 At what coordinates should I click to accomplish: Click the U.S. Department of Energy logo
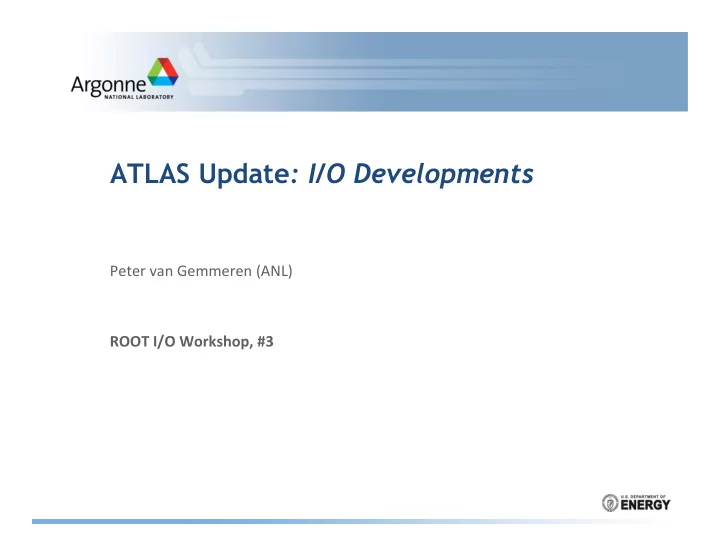(636, 503)
